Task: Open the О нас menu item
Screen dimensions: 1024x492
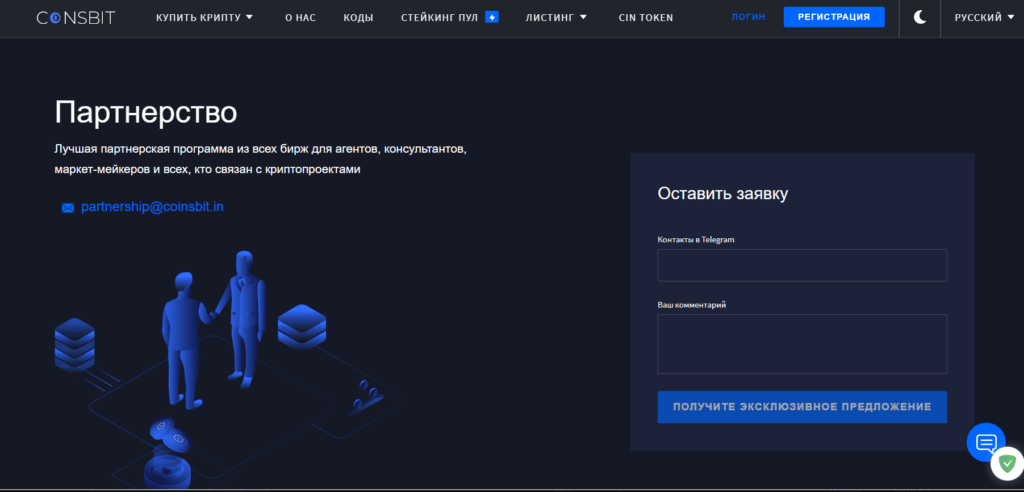Action: pos(300,18)
